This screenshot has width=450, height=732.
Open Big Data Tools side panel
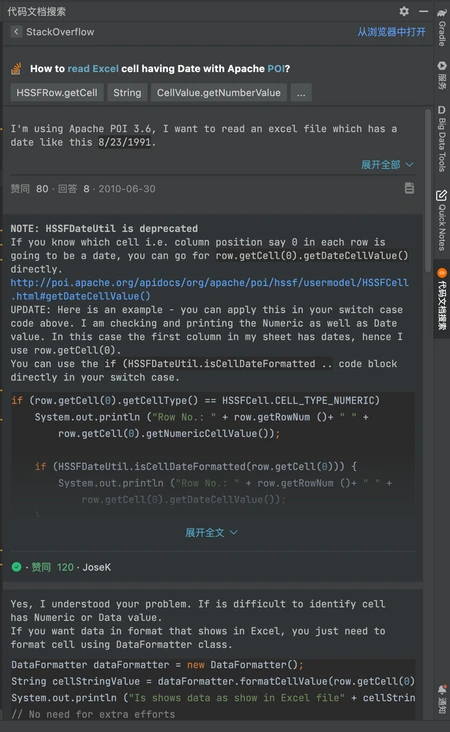[442, 139]
